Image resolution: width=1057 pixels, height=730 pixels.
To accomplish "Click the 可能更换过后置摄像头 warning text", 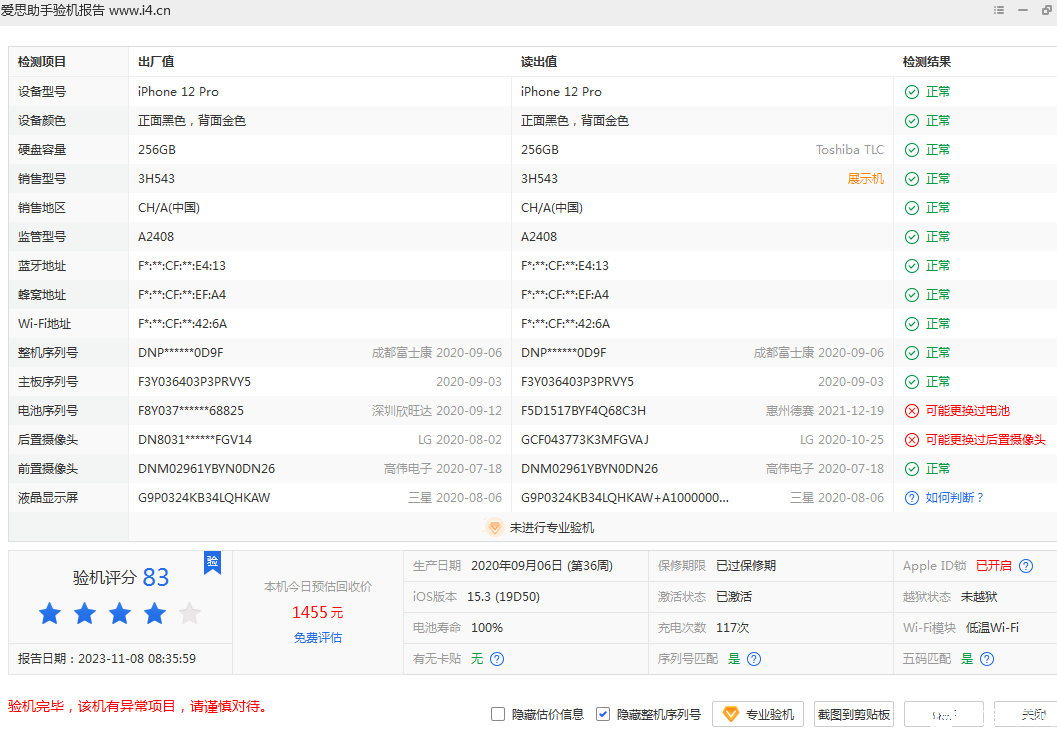I will [985, 439].
